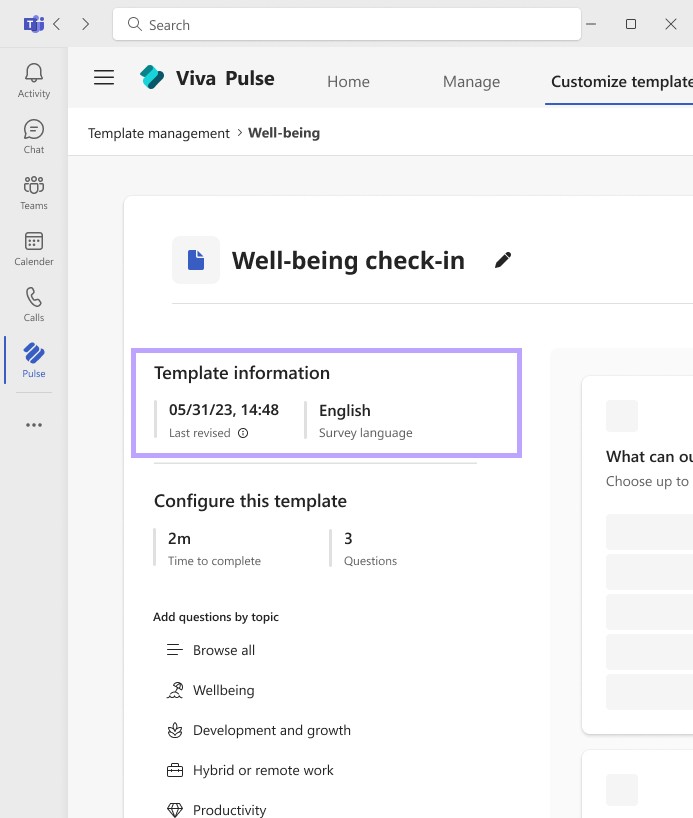Click the Microsoft Teams logo
Image resolution: width=693 pixels, height=818 pixels.
34,24
